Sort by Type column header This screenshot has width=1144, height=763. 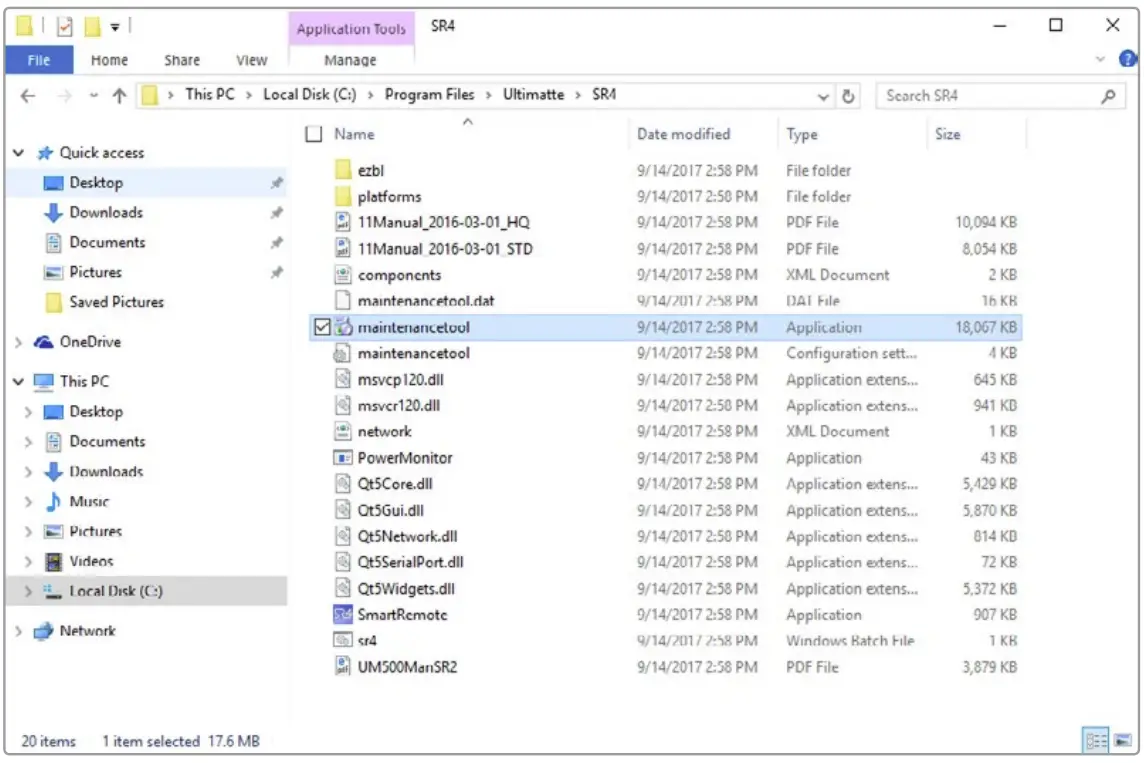tap(802, 134)
